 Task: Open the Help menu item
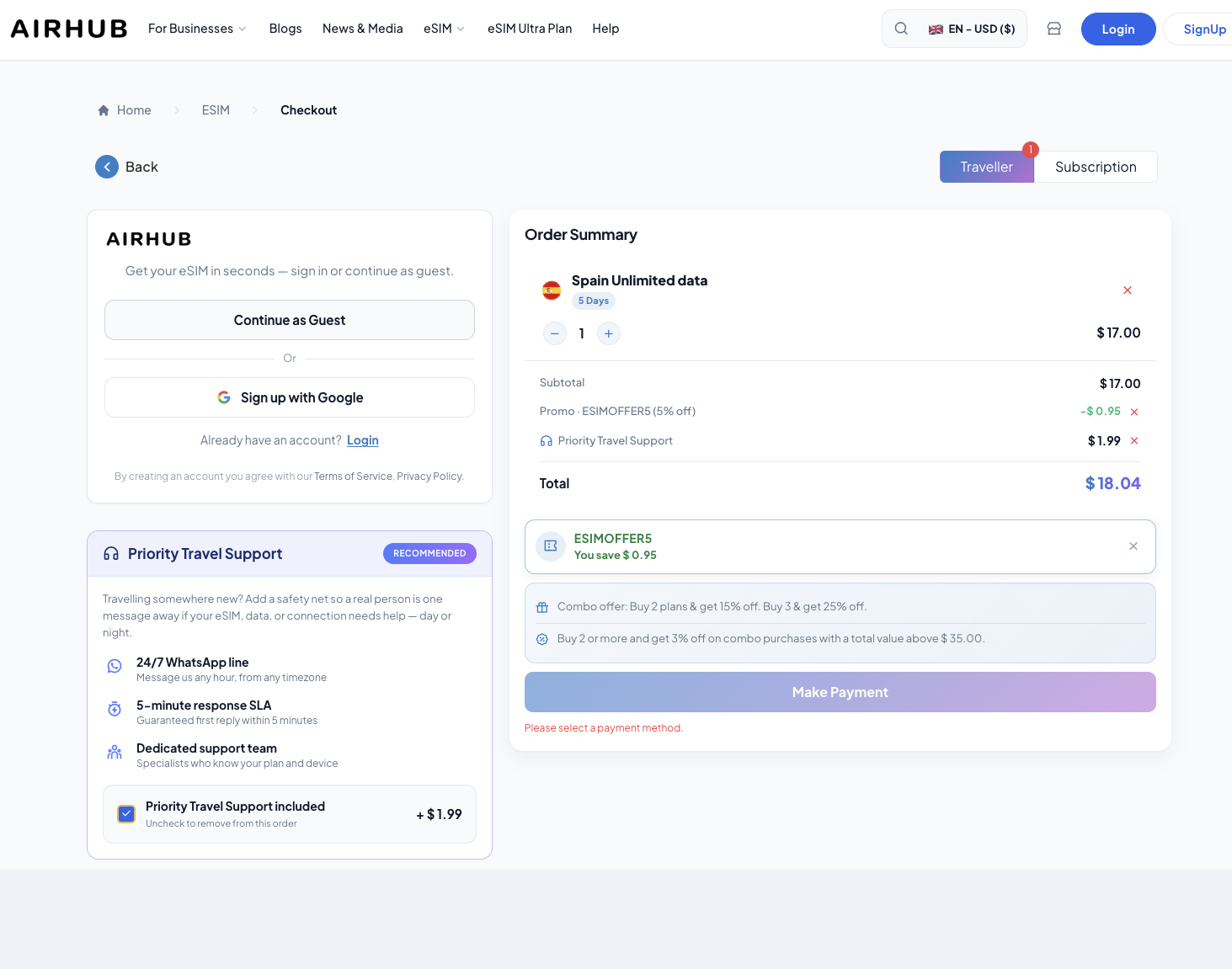coord(605,29)
